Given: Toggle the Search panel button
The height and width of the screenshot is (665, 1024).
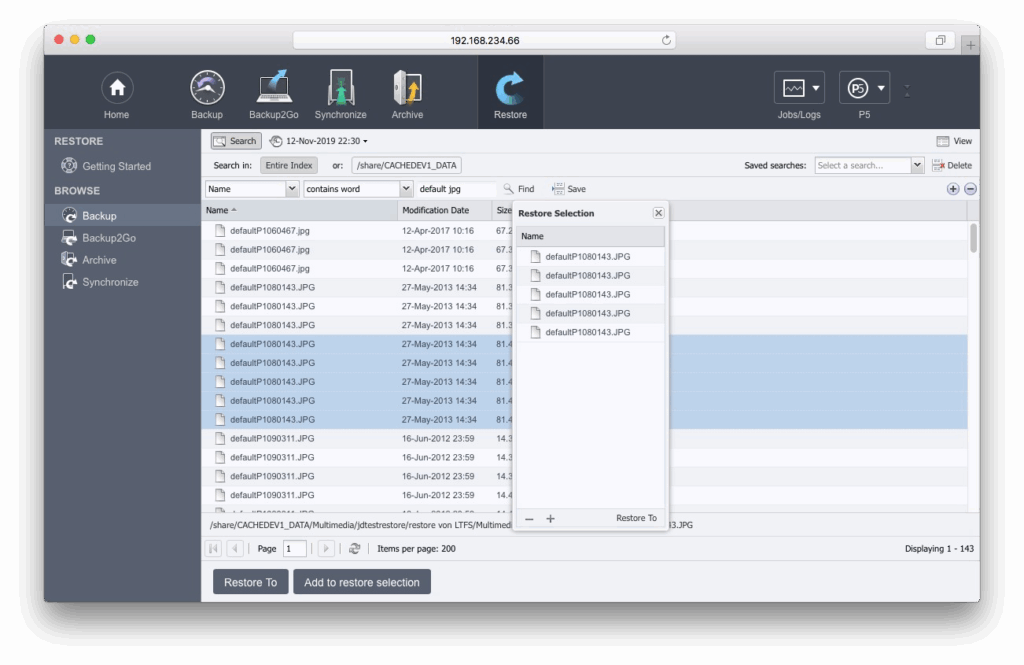Looking at the screenshot, I should point(235,141).
